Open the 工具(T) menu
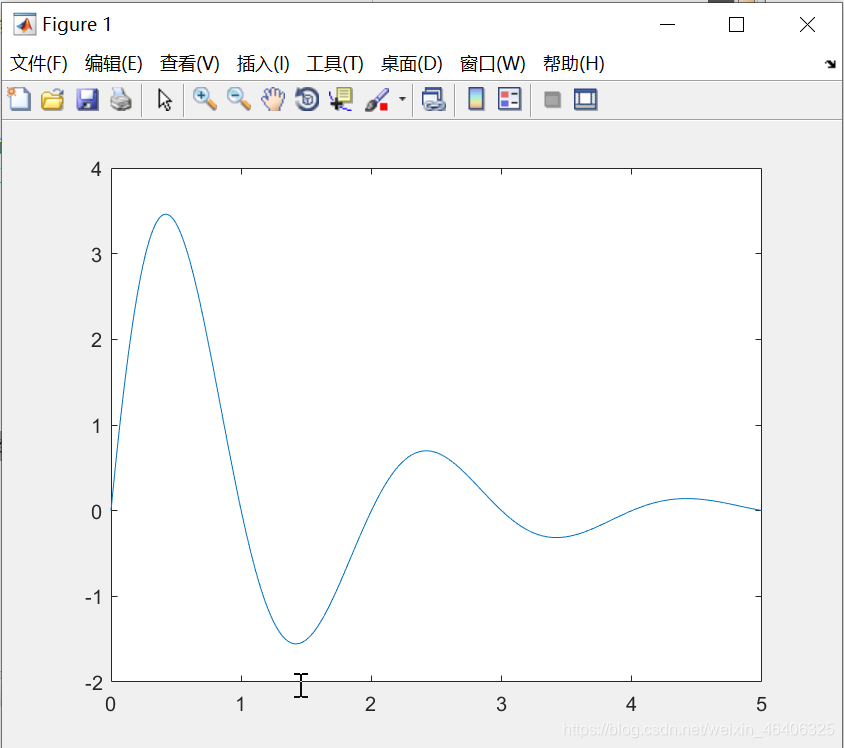 click(x=335, y=63)
